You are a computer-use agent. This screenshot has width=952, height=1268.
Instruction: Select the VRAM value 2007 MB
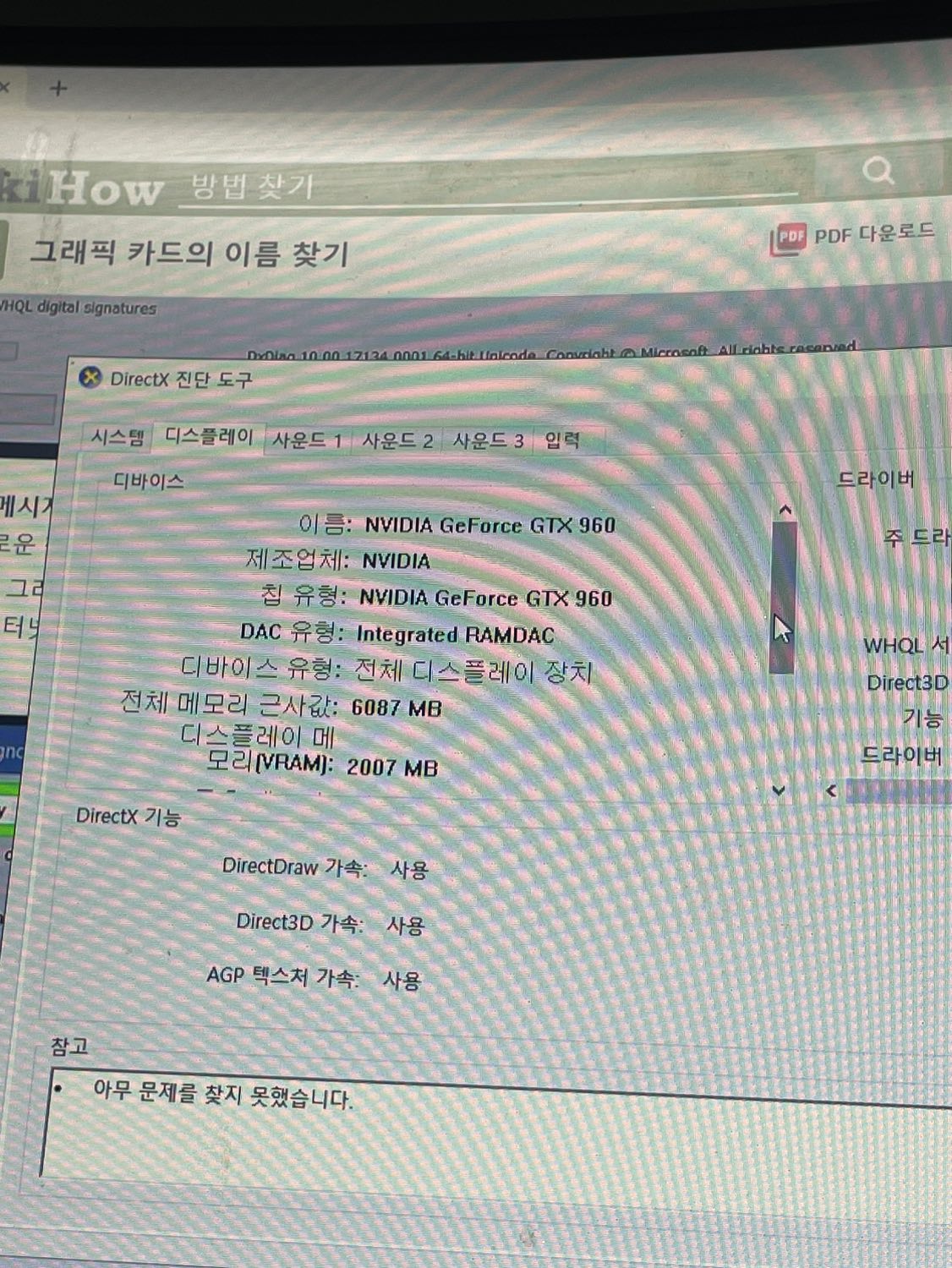point(392,768)
